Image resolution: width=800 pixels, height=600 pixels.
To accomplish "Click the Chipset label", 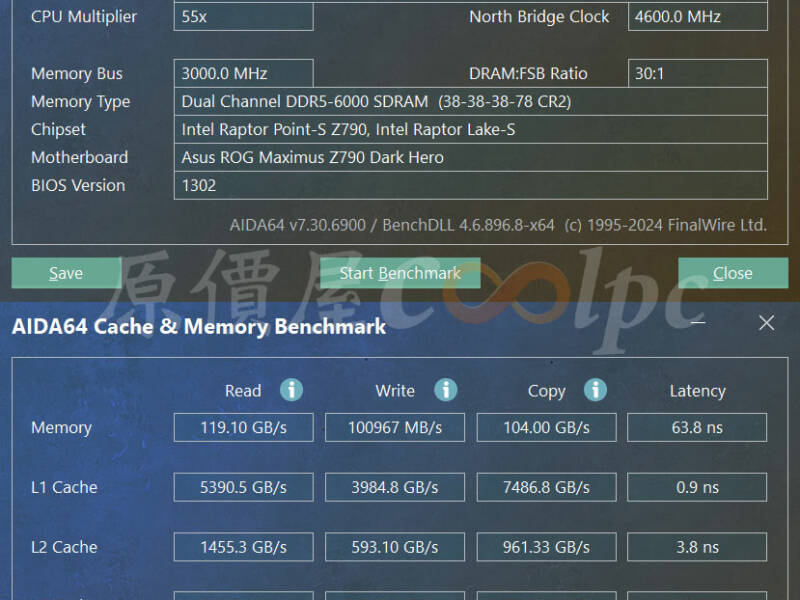I will point(59,130).
